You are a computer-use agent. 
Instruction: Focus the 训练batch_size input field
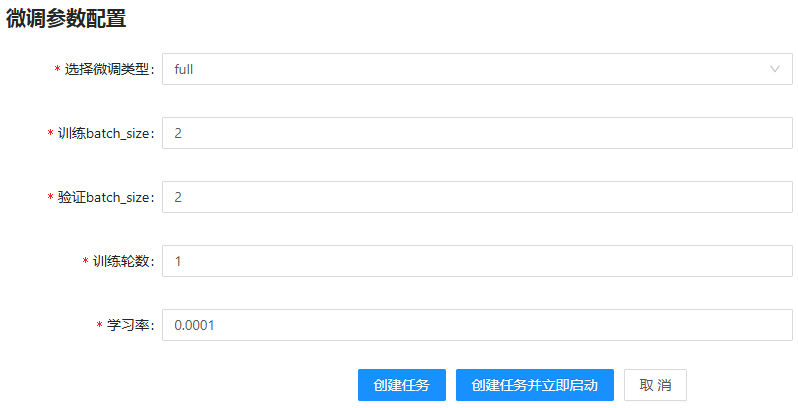tap(476, 133)
